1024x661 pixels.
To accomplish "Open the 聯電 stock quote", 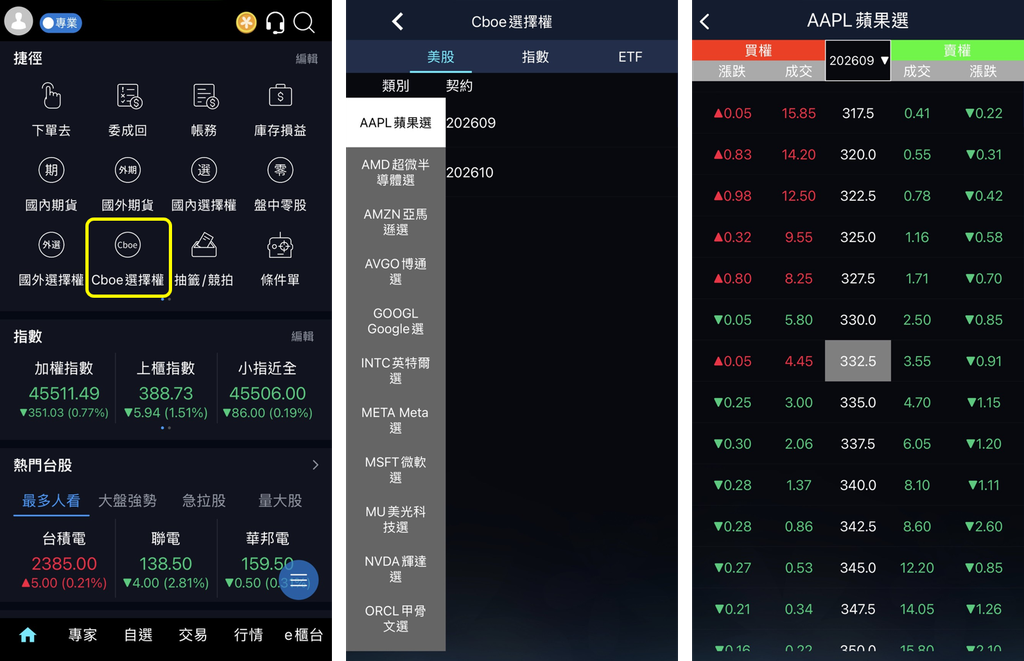I will [x=166, y=560].
